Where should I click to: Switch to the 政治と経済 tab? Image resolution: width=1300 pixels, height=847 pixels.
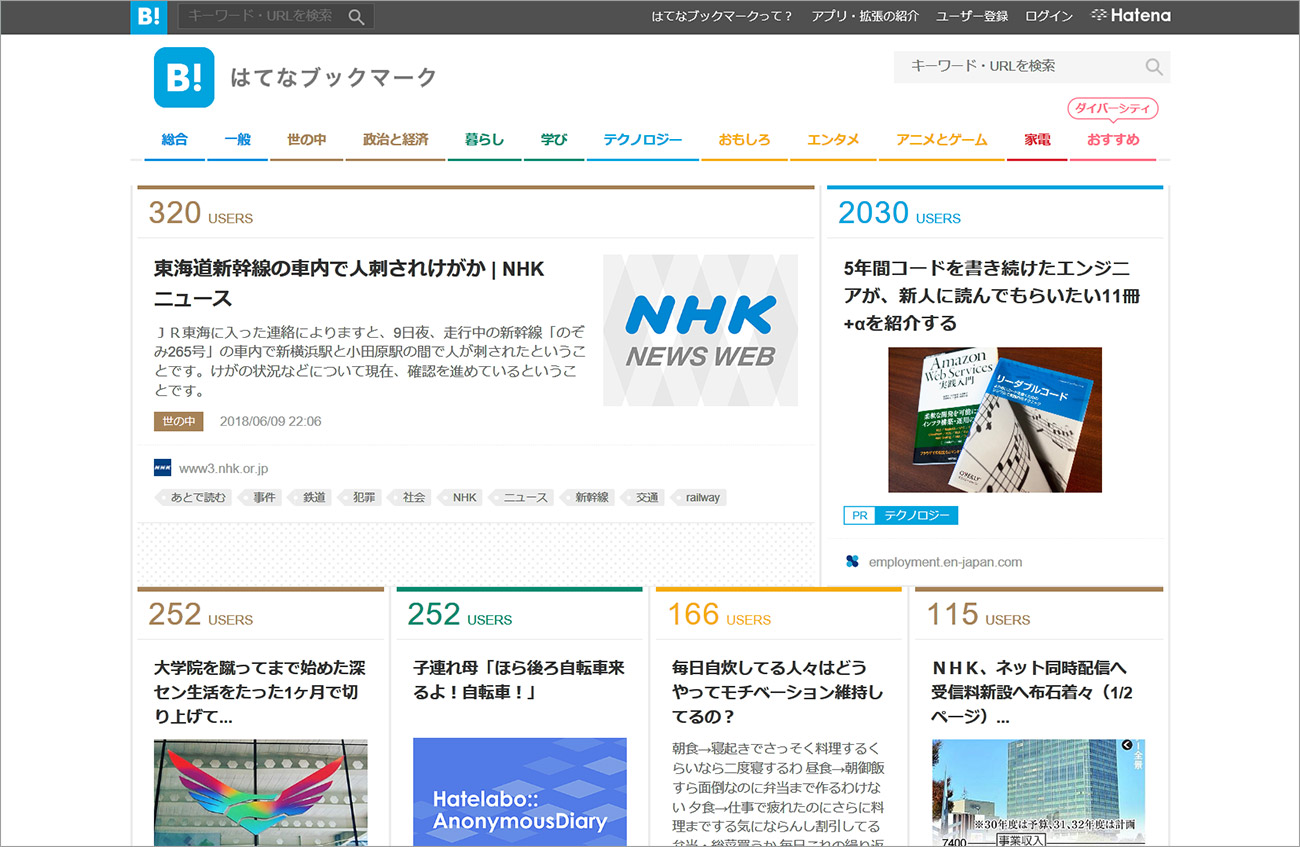point(395,140)
